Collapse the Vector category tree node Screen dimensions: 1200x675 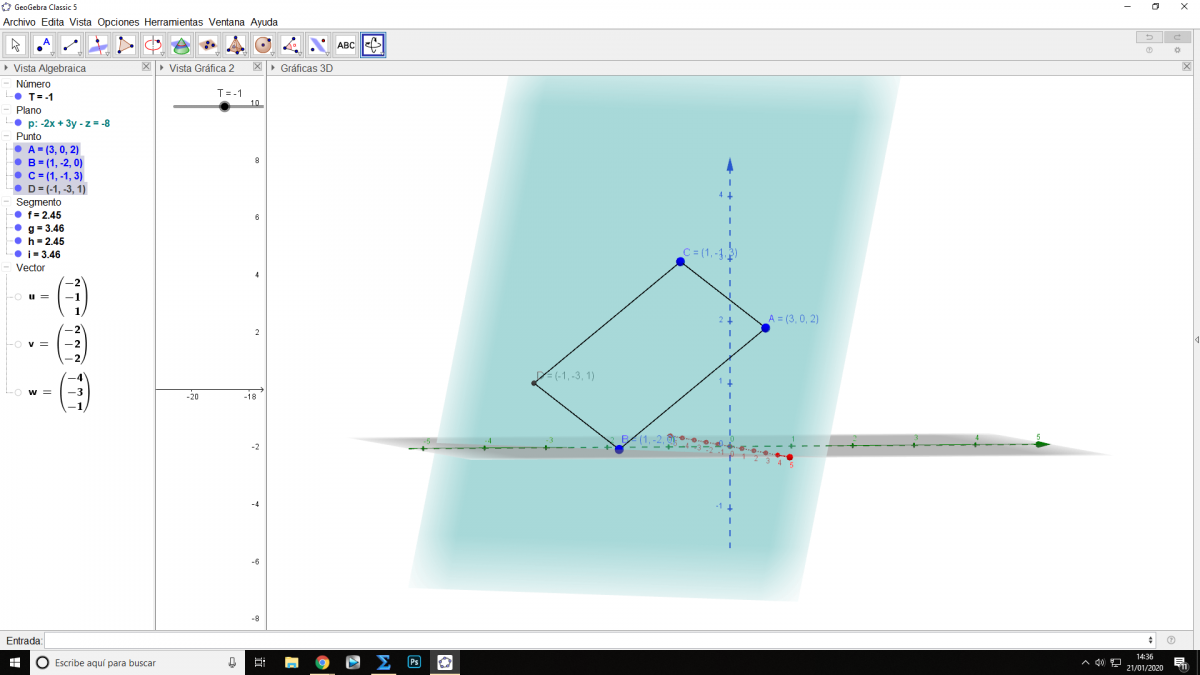pyautogui.click(x=8, y=268)
